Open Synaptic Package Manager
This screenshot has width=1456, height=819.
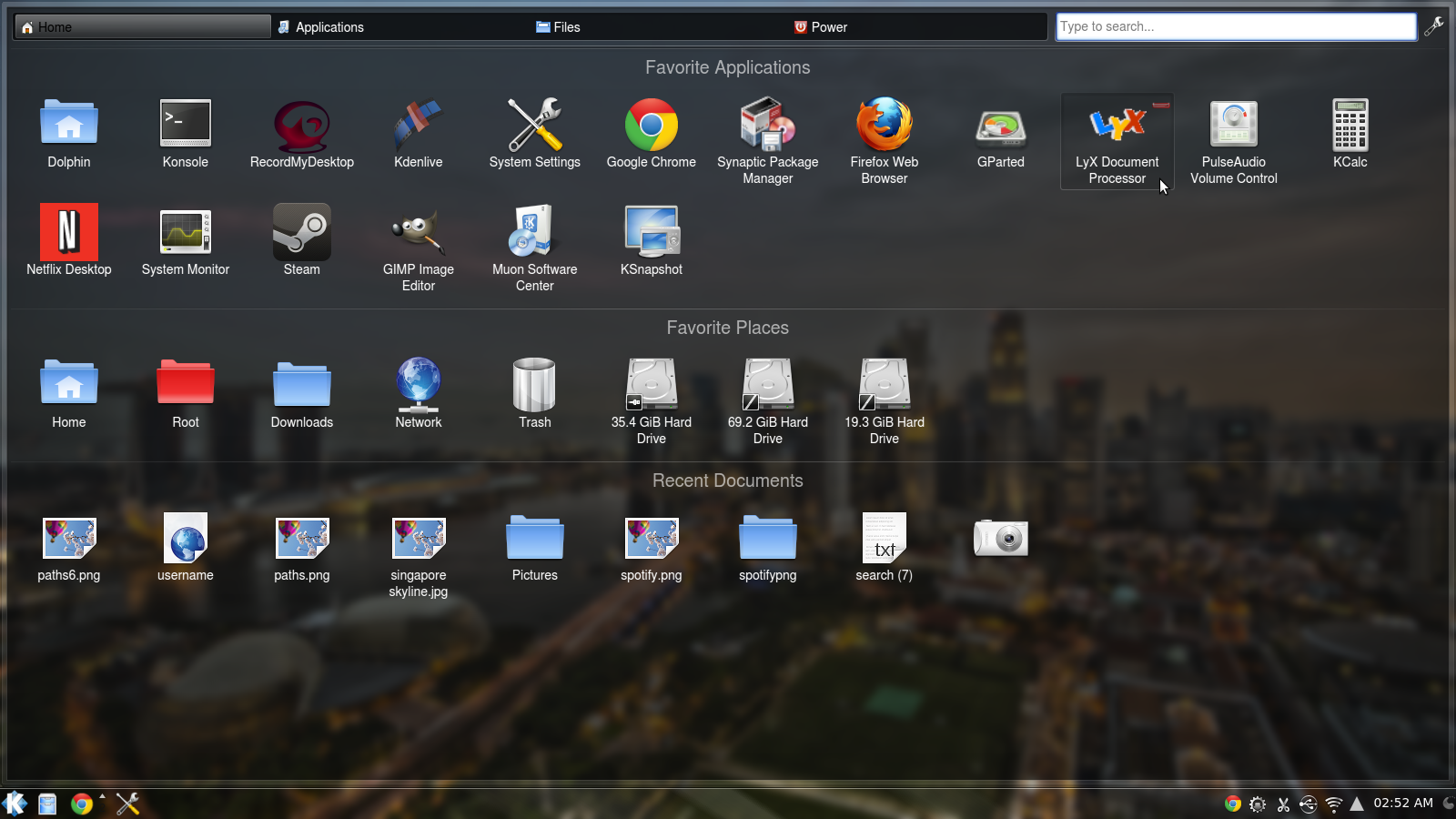(x=768, y=141)
